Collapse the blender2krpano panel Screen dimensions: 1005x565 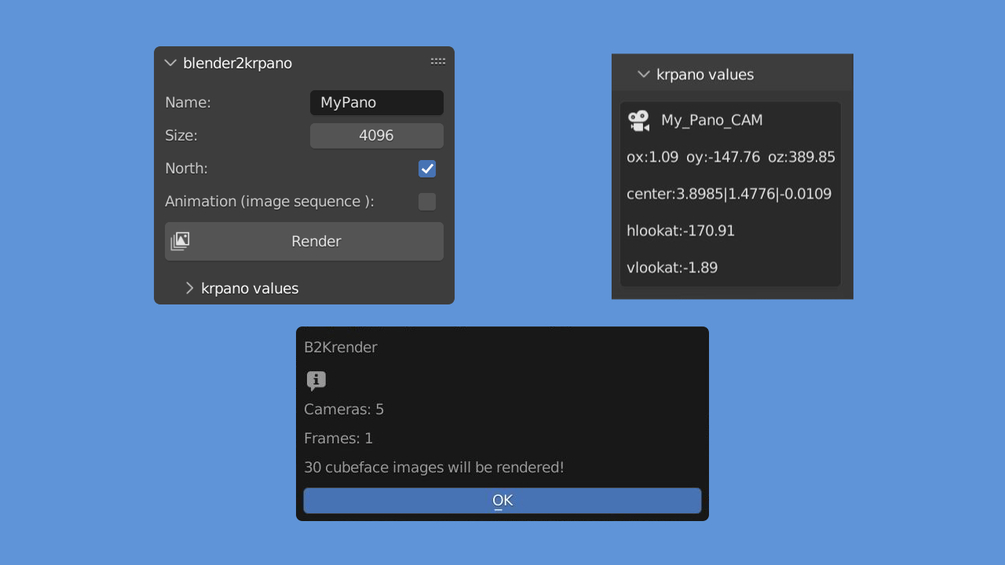(x=171, y=63)
